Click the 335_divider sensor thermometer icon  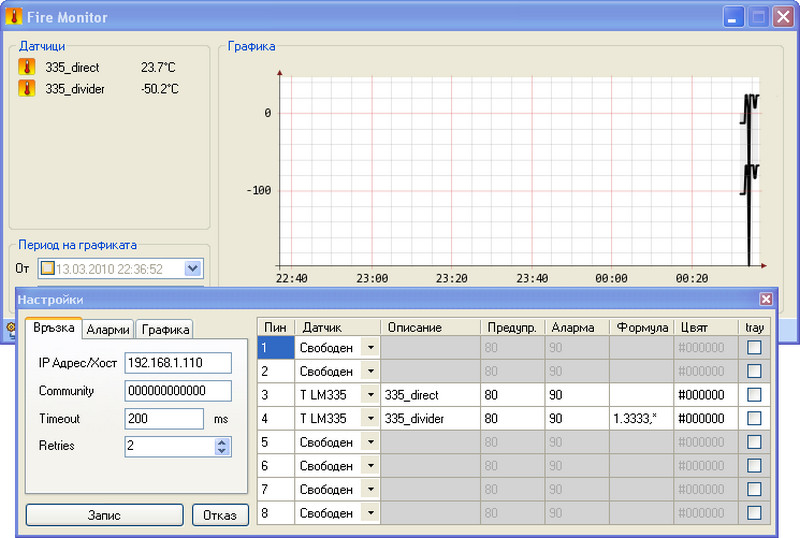(x=27, y=89)
